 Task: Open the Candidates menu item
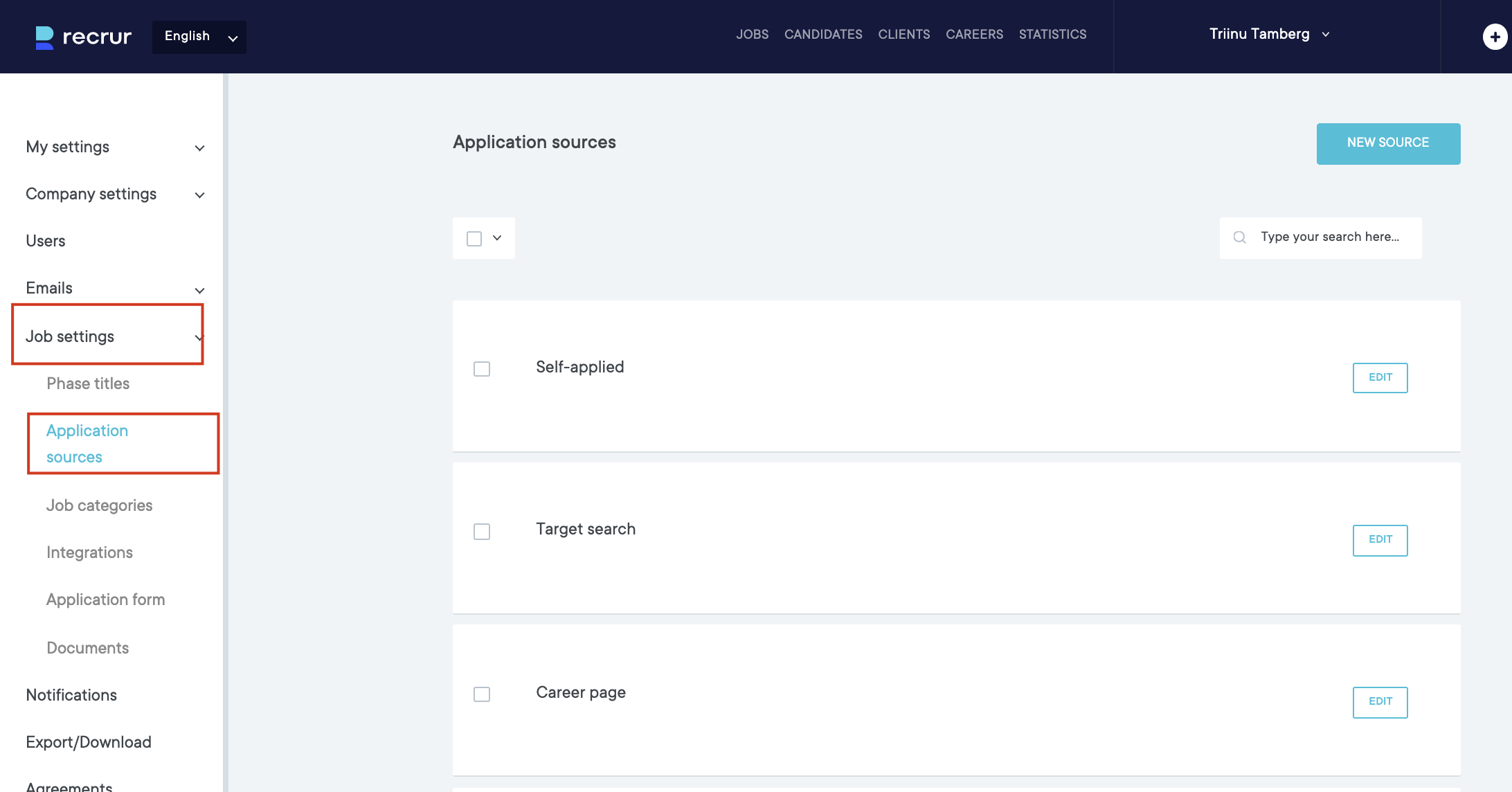[x=823, y=34]
